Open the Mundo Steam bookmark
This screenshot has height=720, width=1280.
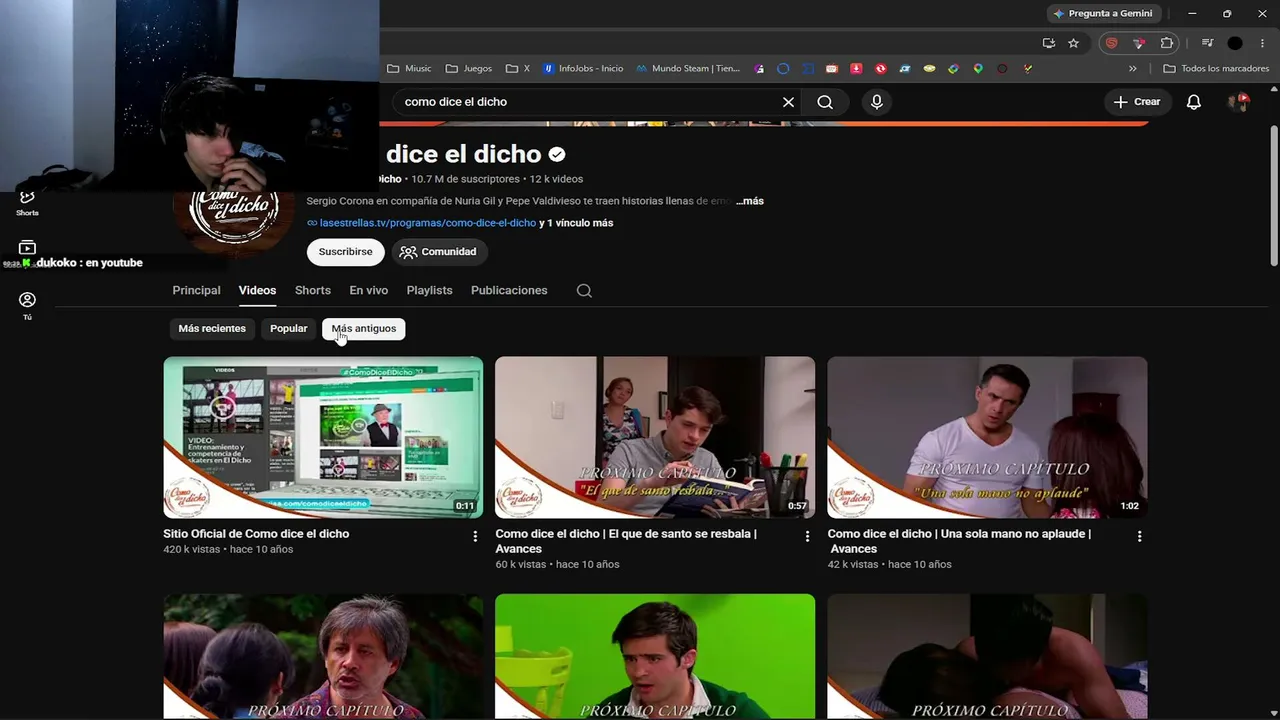(688, 69)
